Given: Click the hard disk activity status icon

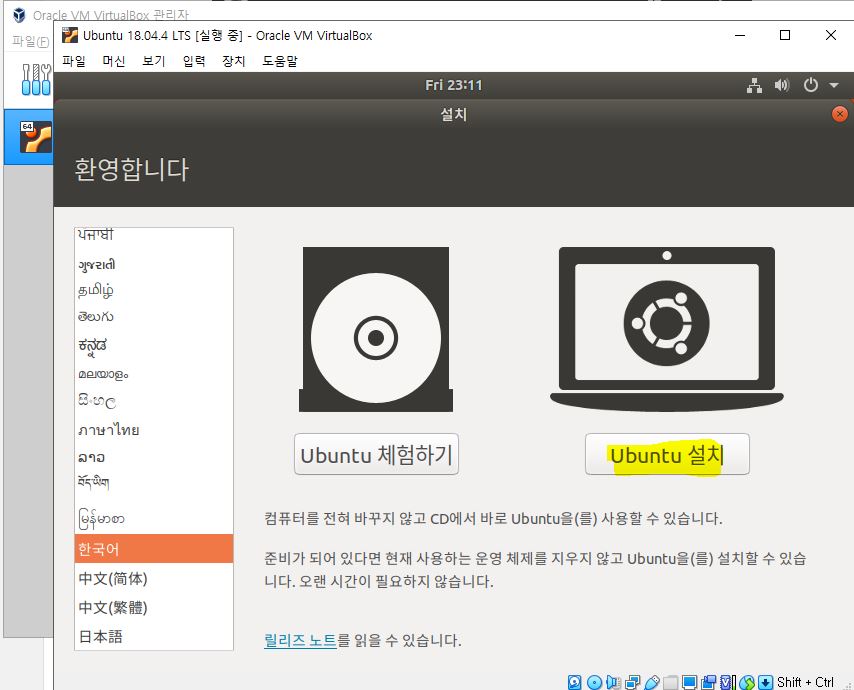Looking at the screenshot, I should [575, 682].
